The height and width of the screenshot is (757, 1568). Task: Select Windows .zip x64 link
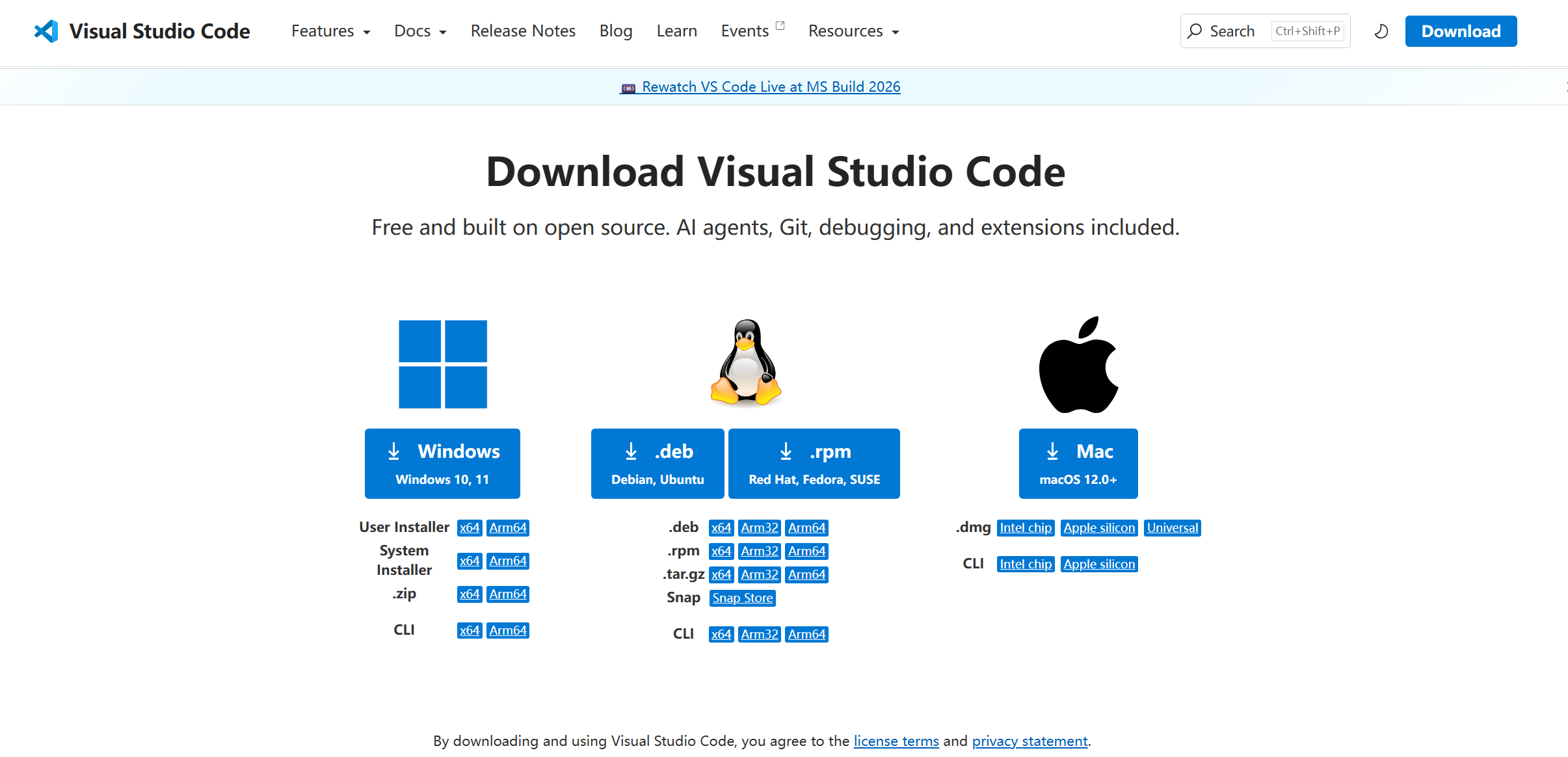point(470,594)
